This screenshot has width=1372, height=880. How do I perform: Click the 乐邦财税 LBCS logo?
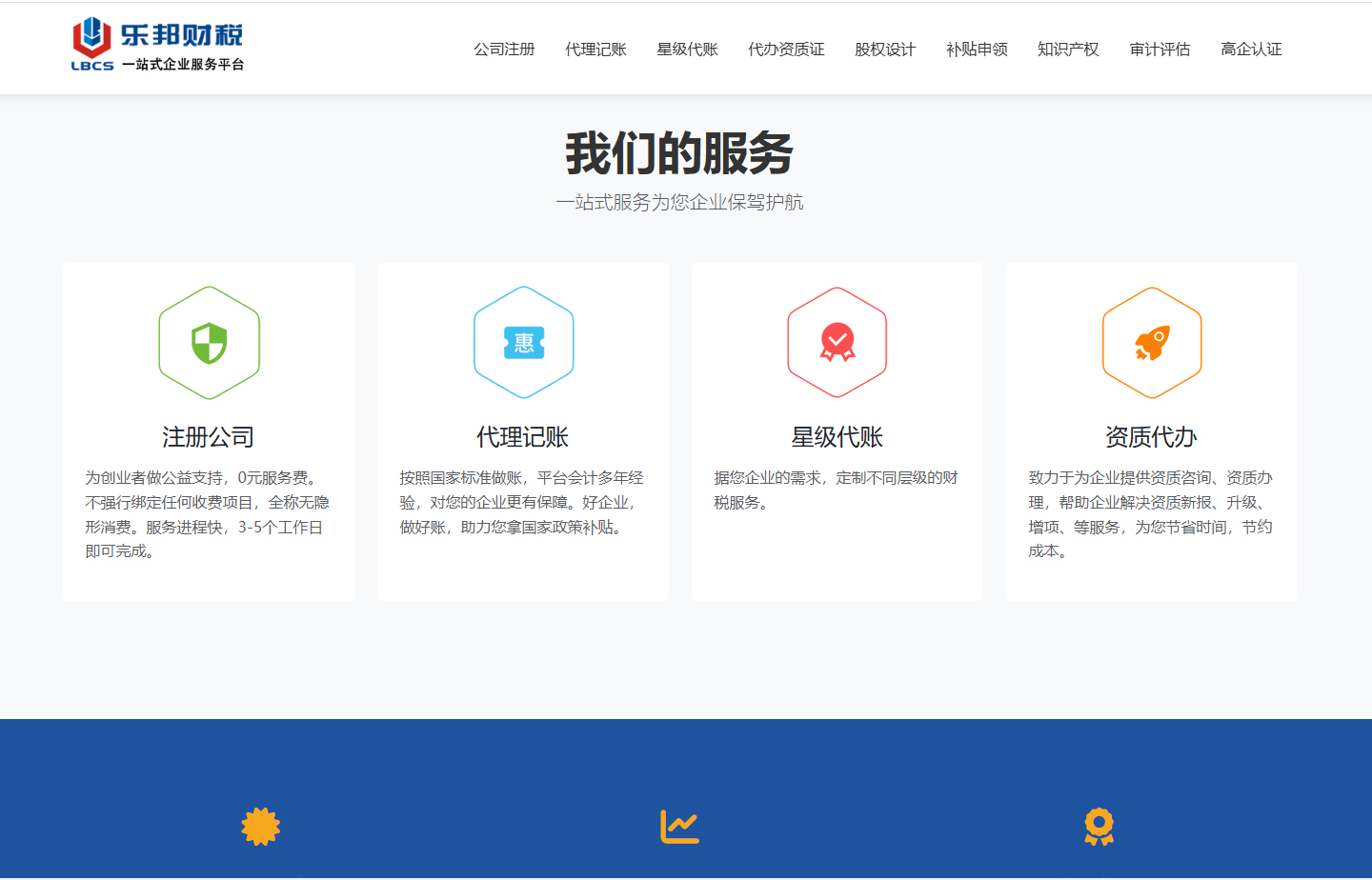click(157, 45)
